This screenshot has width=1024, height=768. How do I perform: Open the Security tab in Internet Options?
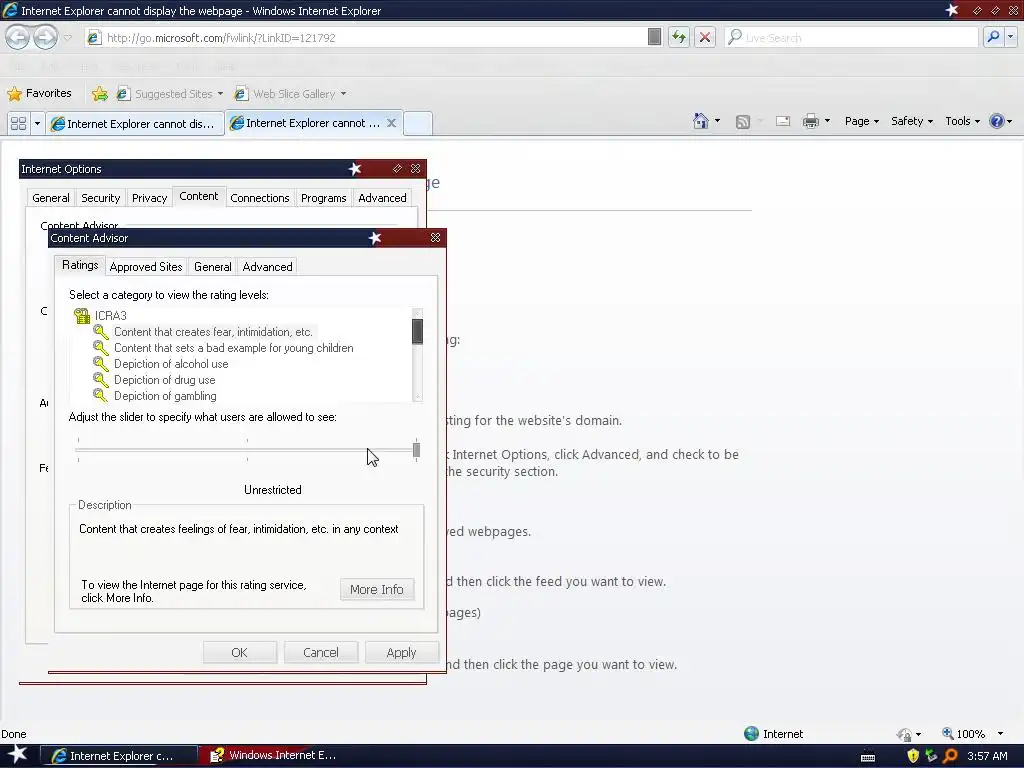click(x=101, y=198)
